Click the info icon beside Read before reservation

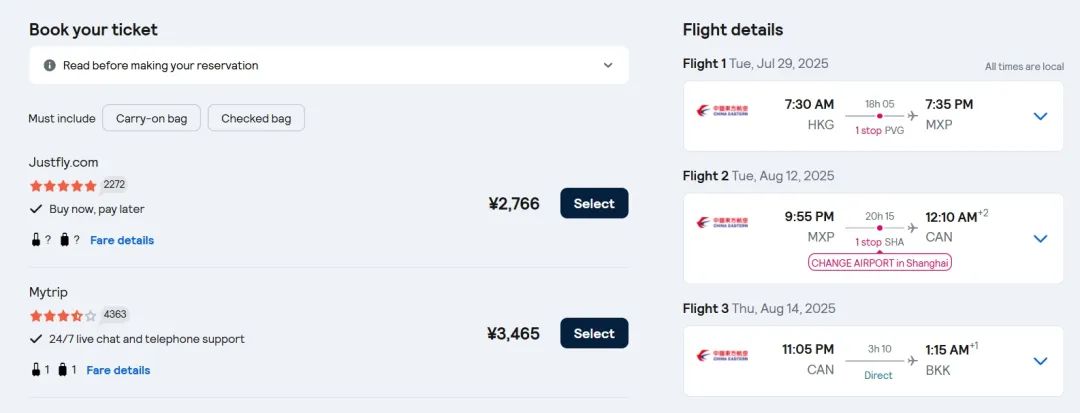click(x=50, y=65)
